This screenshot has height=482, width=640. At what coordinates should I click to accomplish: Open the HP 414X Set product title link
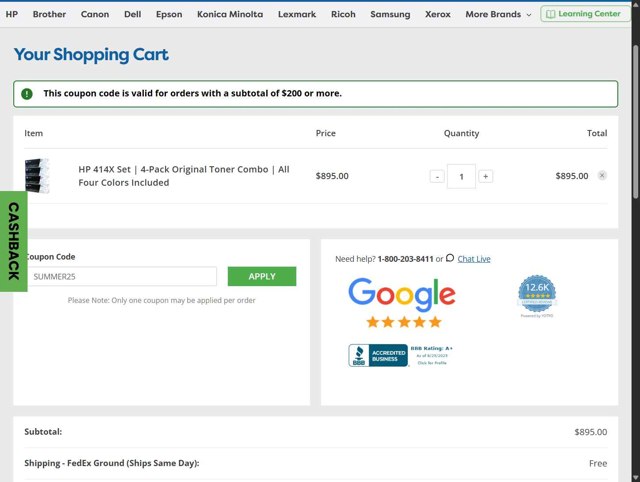pyautogui.click(x=184, y=176)
